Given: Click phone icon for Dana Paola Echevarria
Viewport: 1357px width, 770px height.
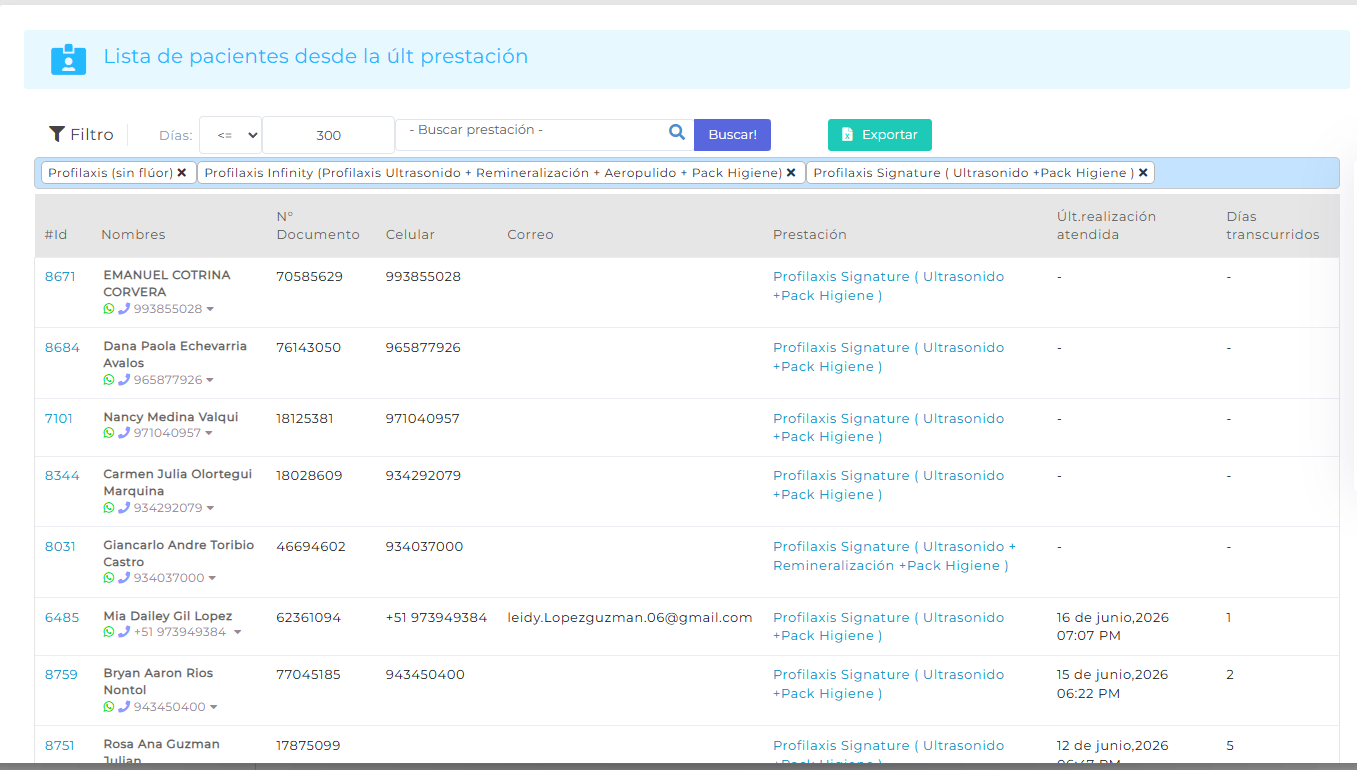Looking at the screenshot, I should 124,380.
